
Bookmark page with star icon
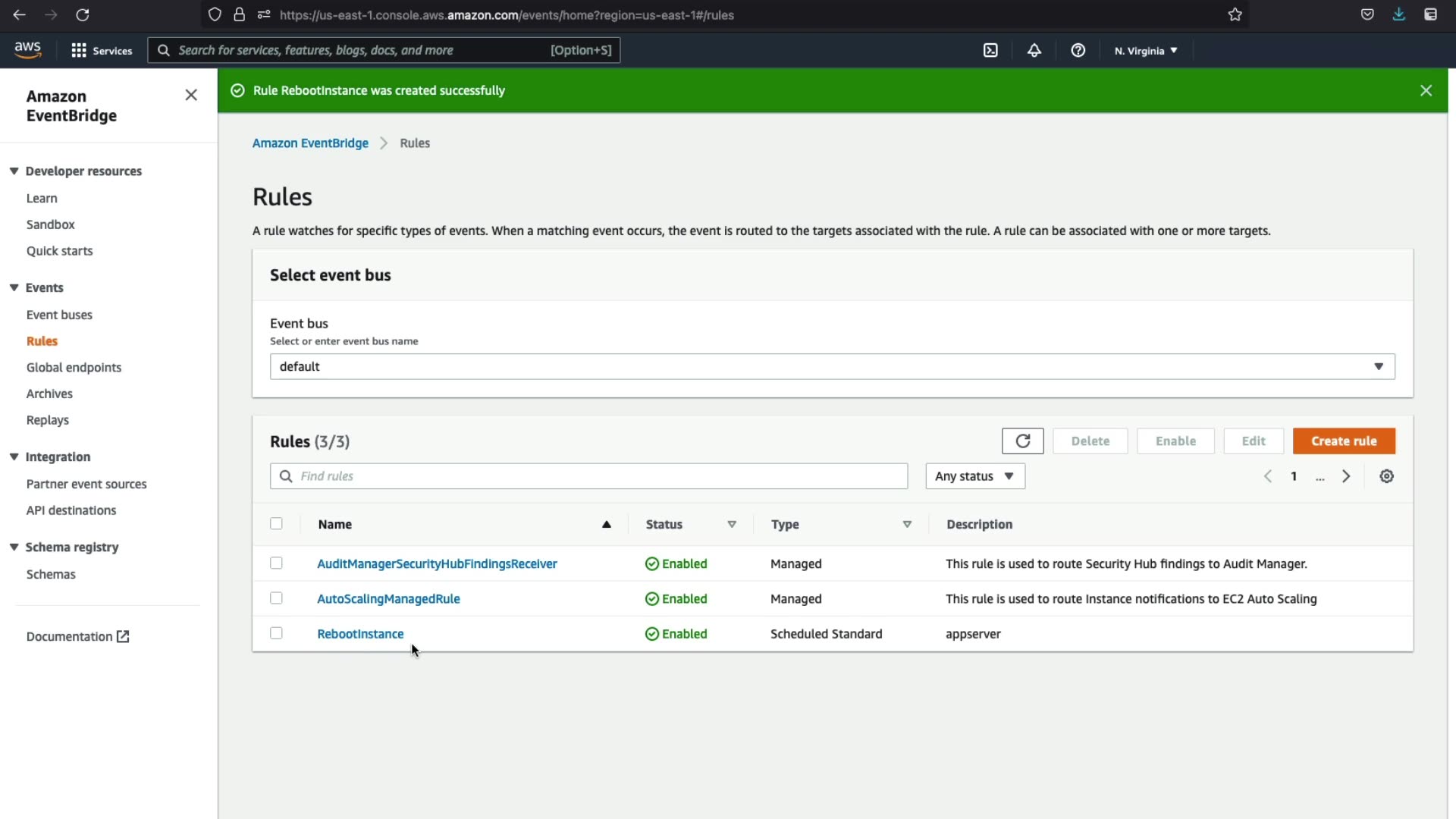1235,14
